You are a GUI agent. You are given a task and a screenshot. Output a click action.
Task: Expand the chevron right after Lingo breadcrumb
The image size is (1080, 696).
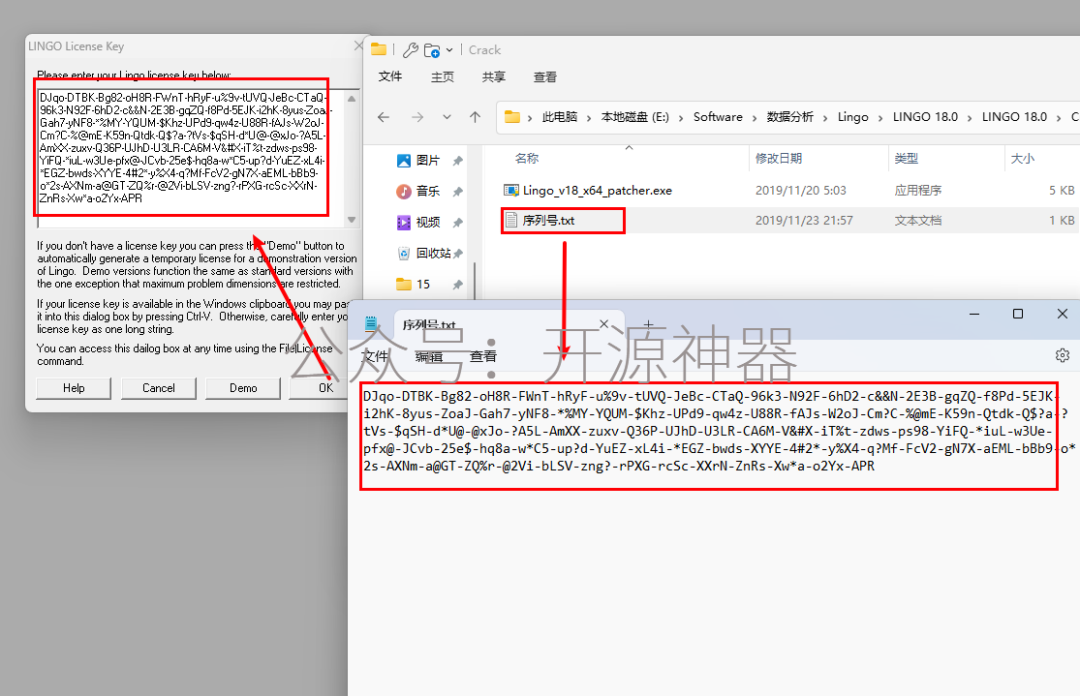[880, 118]
